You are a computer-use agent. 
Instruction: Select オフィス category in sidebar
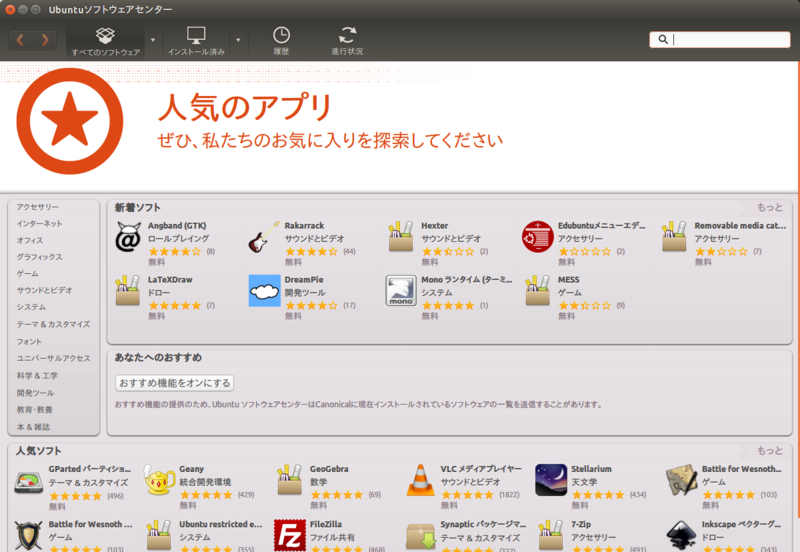[x=30, y=240]
